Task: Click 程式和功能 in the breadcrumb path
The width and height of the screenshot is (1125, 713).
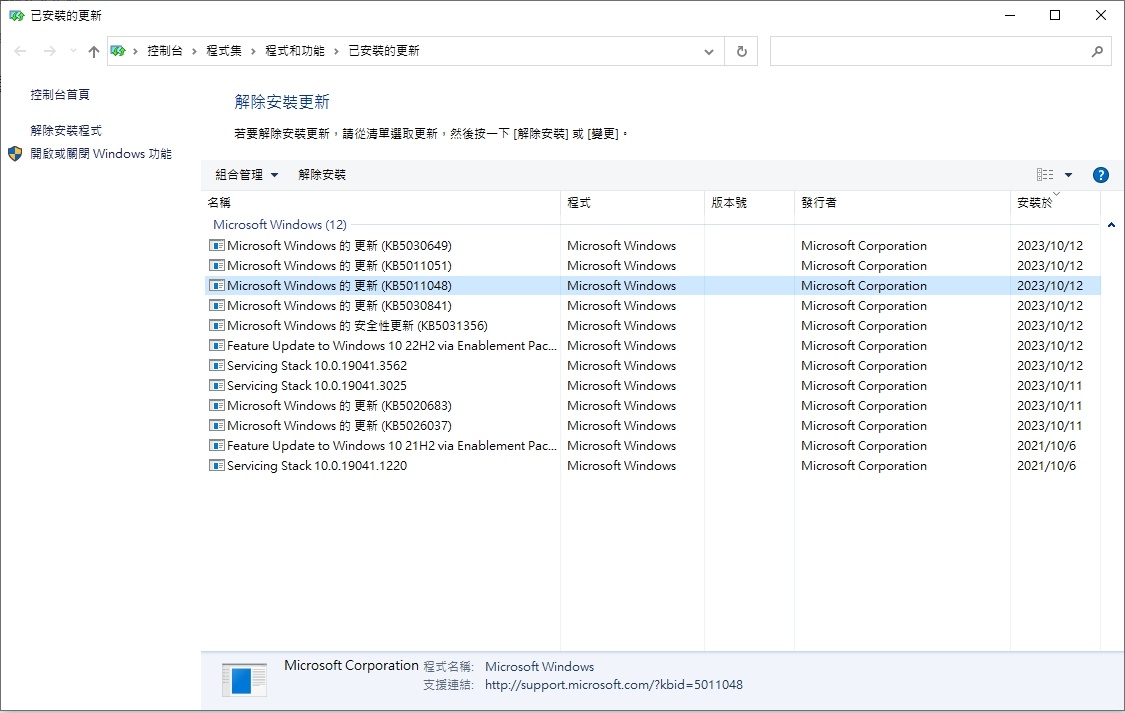Action: [295, 51]
